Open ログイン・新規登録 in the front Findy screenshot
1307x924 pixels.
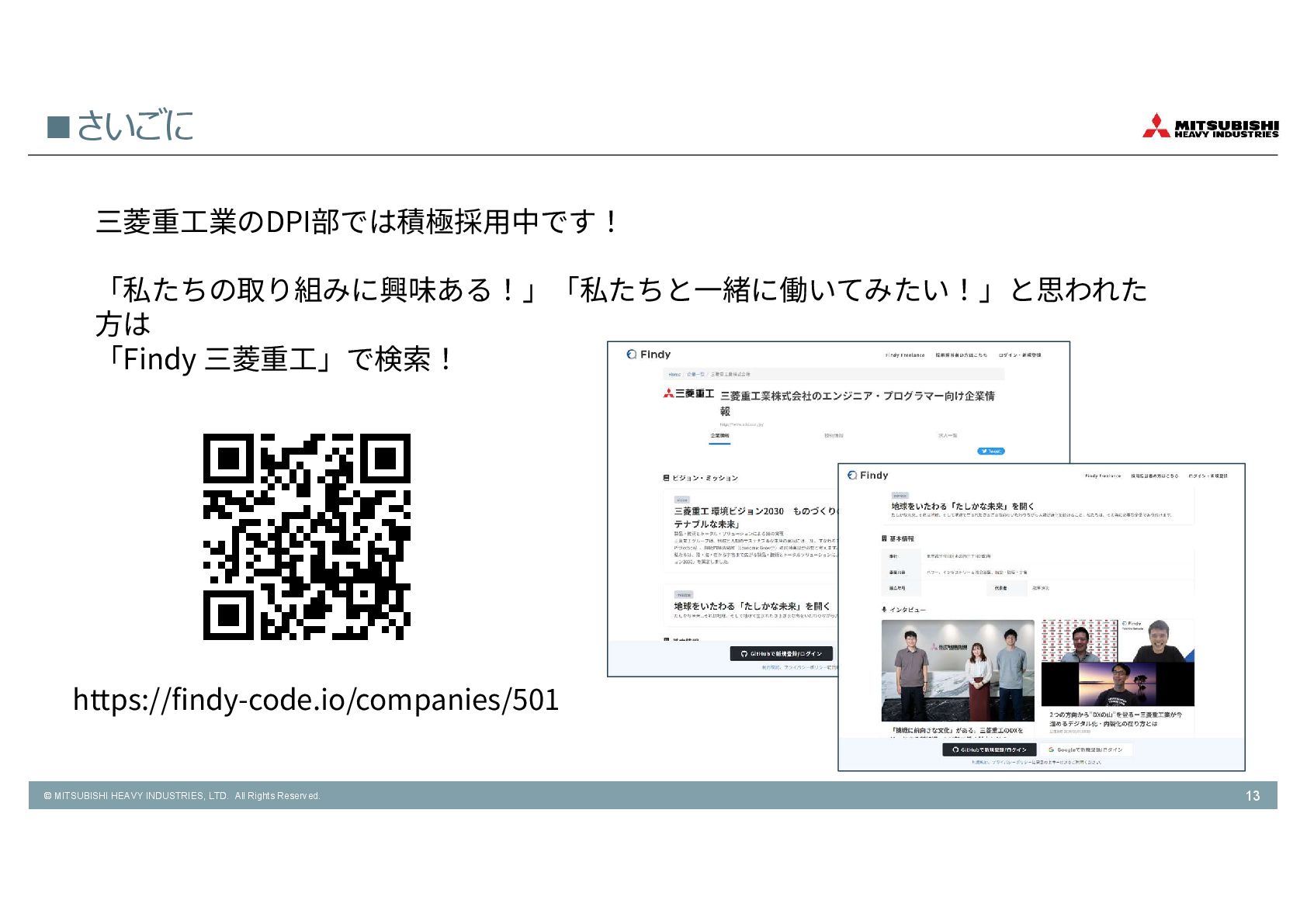pos(1208,476)
